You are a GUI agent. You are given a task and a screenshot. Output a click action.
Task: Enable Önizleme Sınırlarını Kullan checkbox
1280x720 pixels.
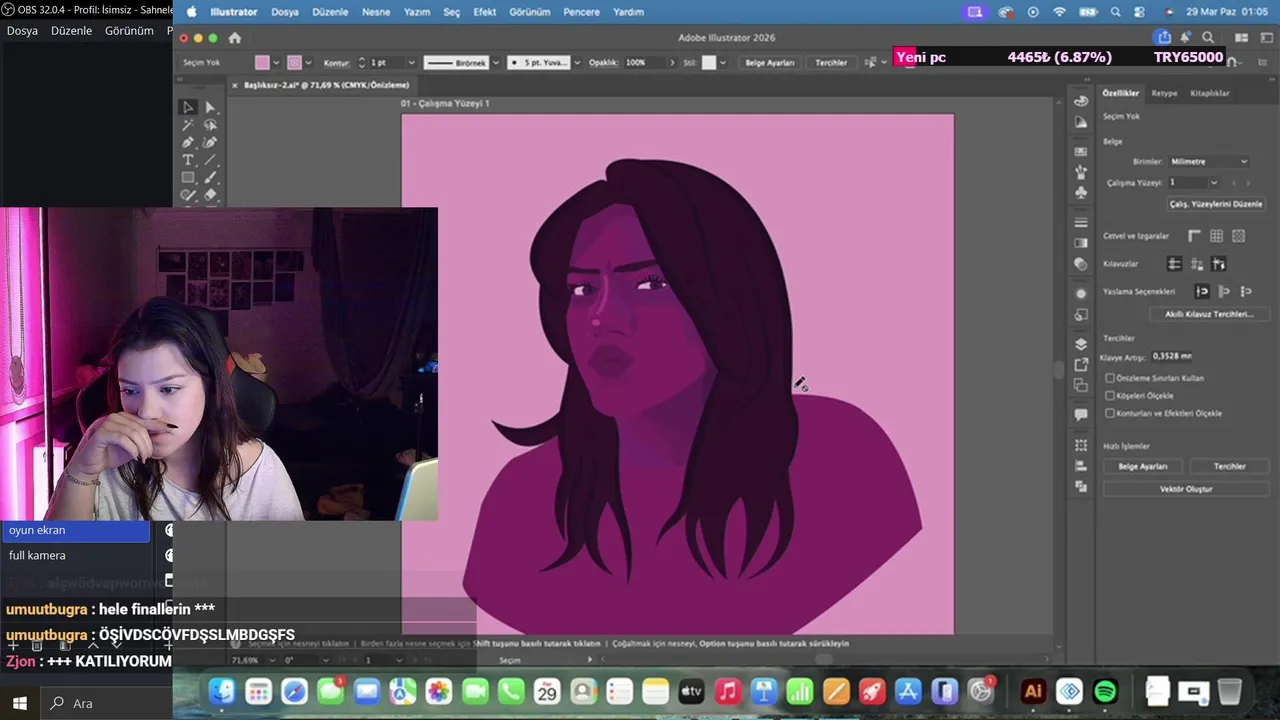click(1110, 378)
